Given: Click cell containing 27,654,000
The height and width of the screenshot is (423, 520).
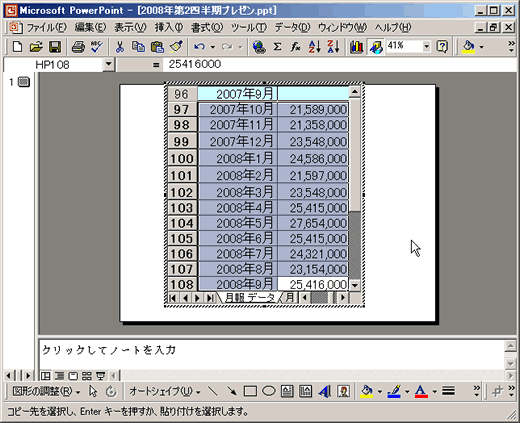Looking at the screenshot, I should 313,223.
